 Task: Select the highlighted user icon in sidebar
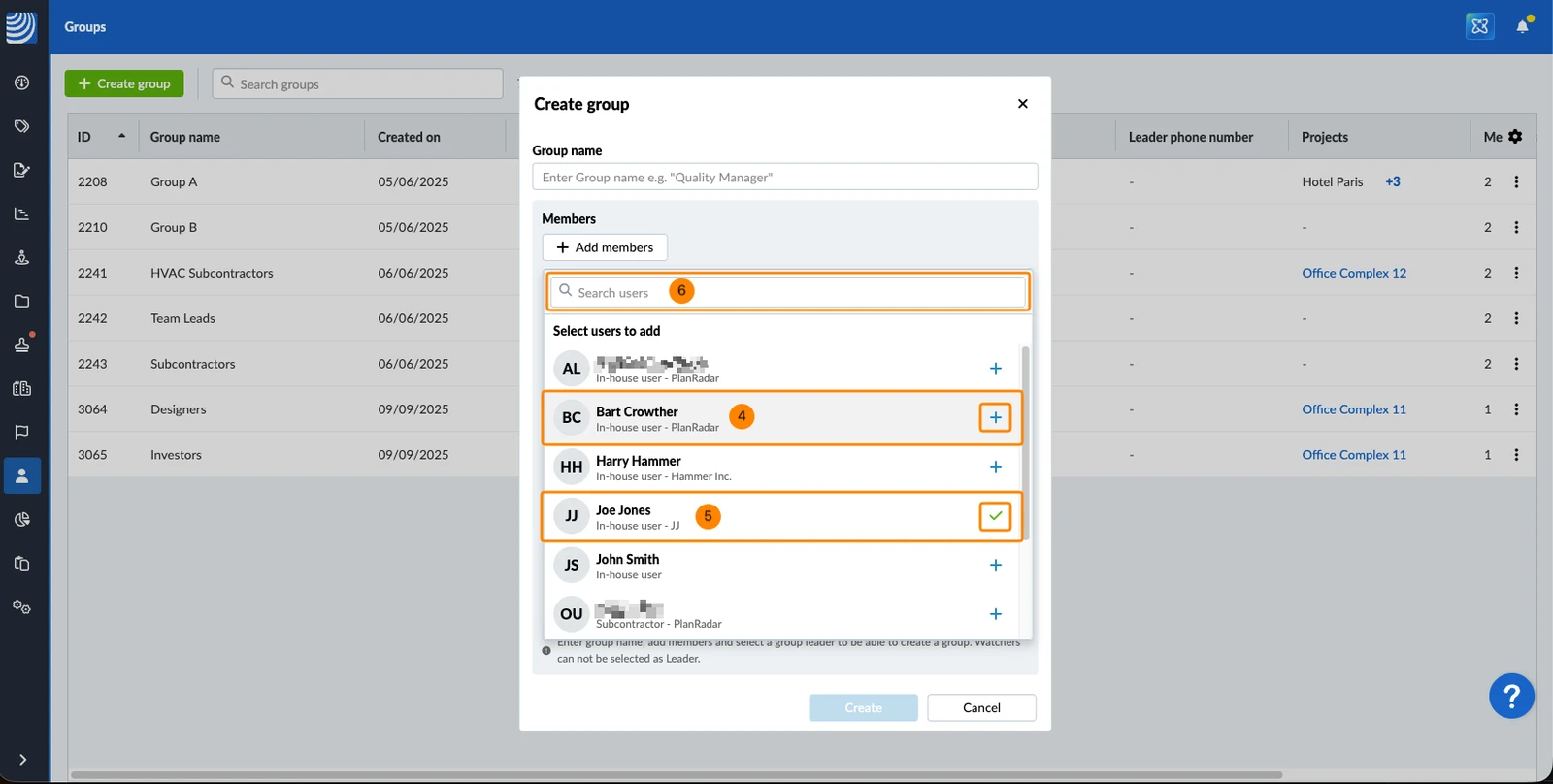(x=22, y=476)
